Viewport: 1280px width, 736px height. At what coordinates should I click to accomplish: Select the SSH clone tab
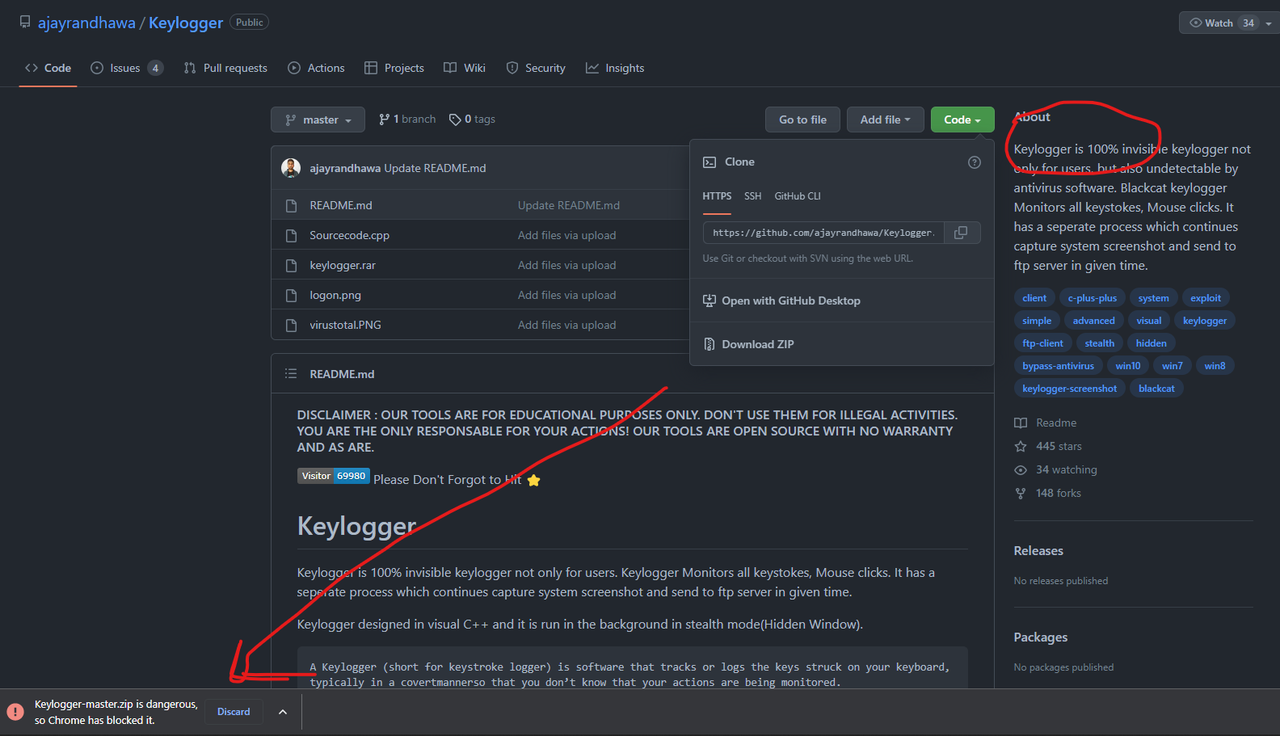click(x=753, y=196)
